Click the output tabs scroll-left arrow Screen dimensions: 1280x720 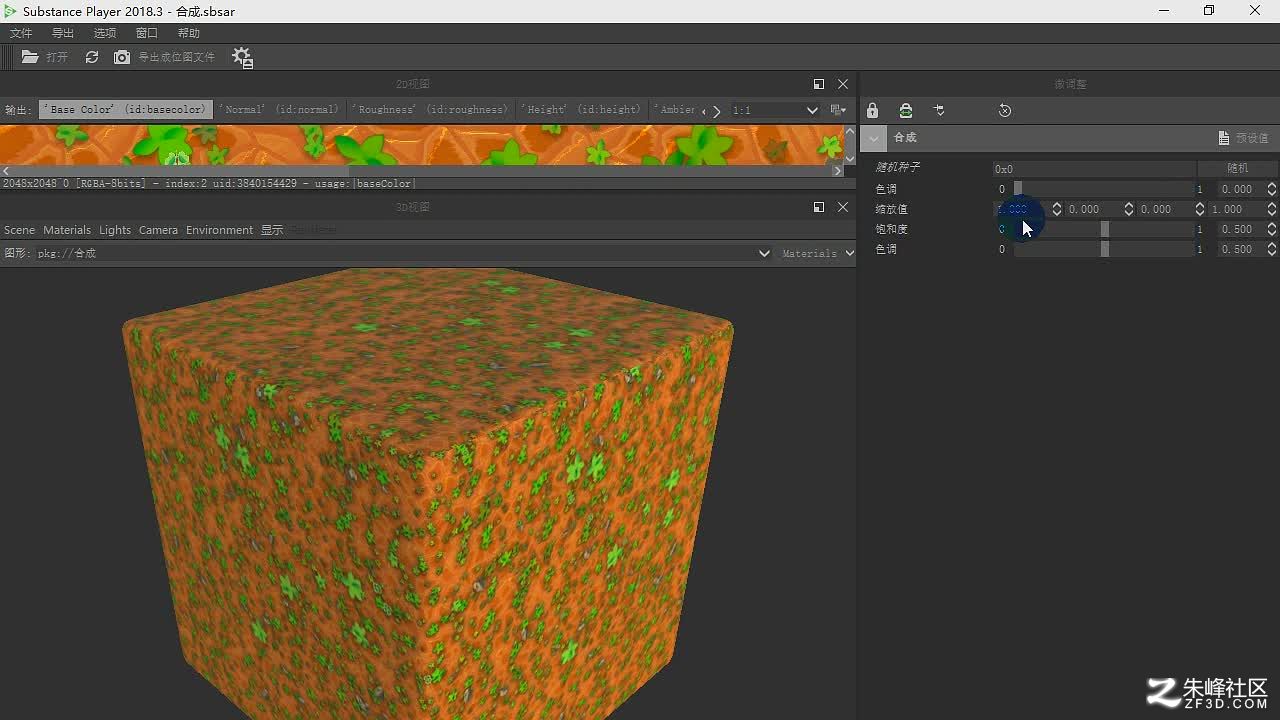(x=704, y=111)
